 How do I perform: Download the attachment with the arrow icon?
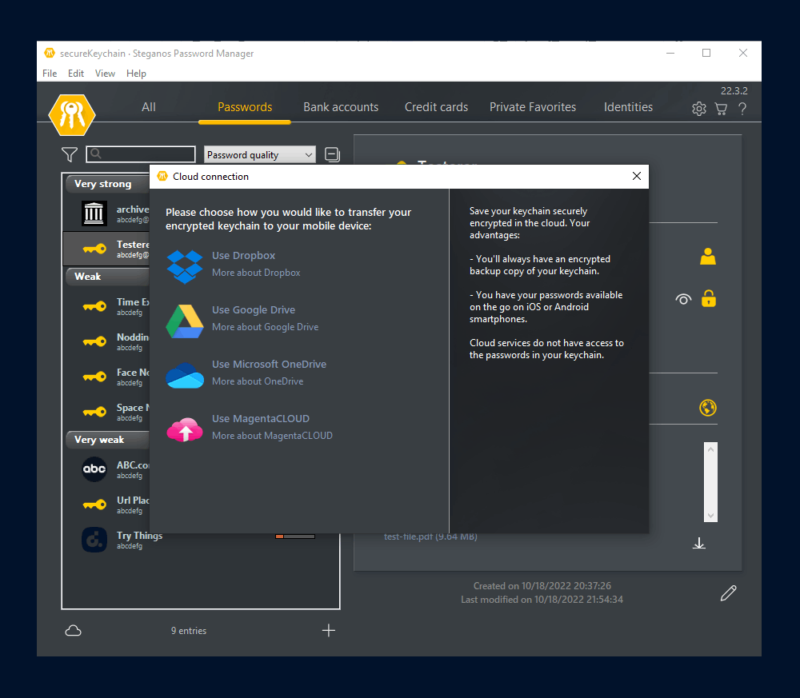click(699, 544)
